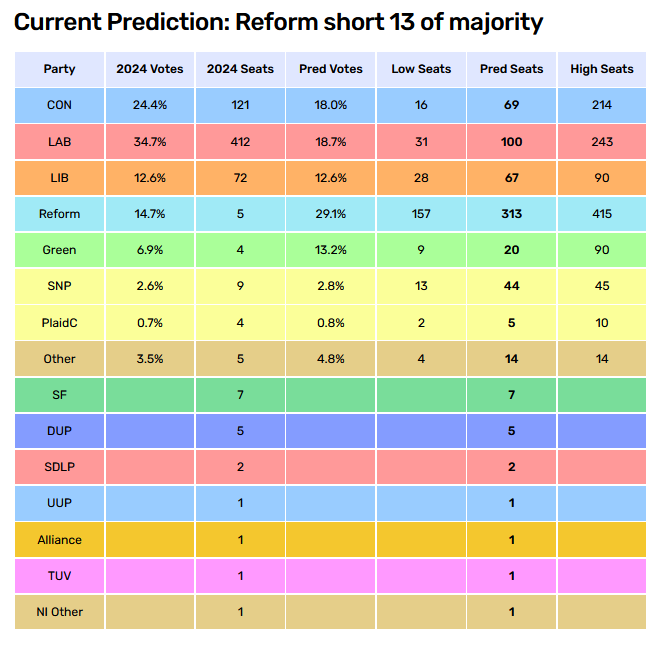659x645 pixels.
Task: Click the "High Seats" column header
Action: click(x=602, y=69)
